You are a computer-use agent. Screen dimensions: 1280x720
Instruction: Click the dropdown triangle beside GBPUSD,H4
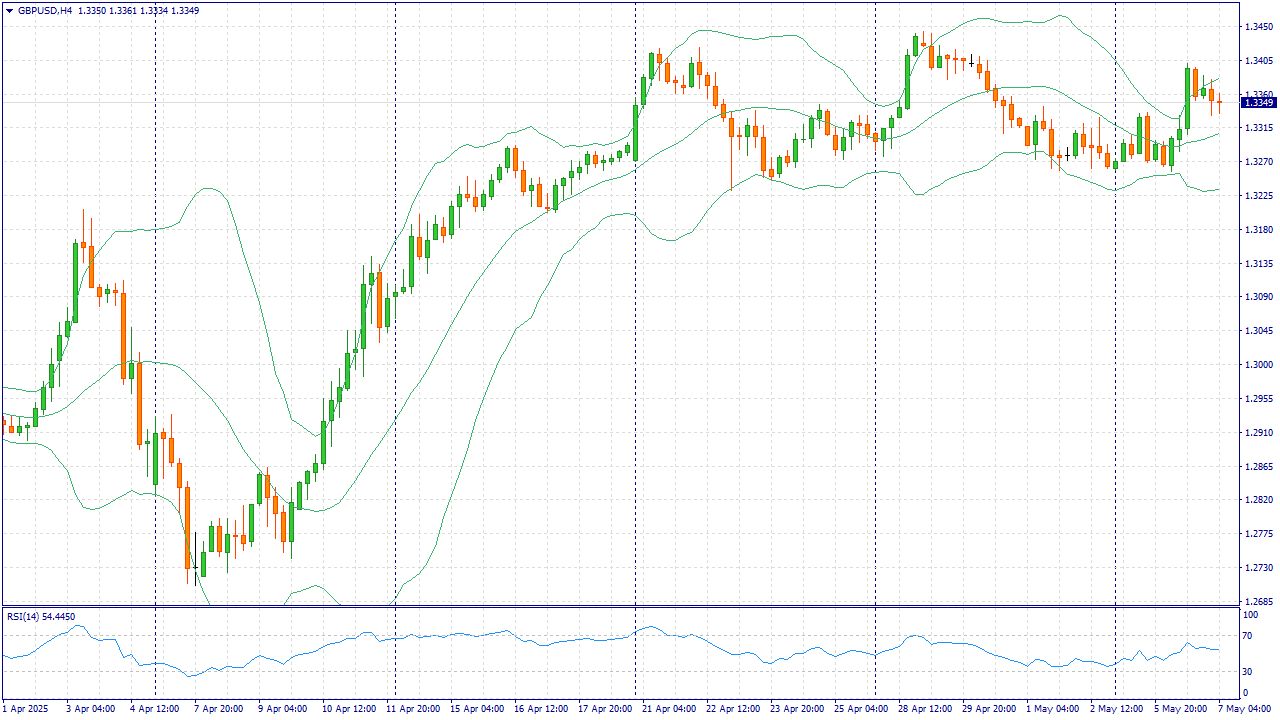point(9,11)
